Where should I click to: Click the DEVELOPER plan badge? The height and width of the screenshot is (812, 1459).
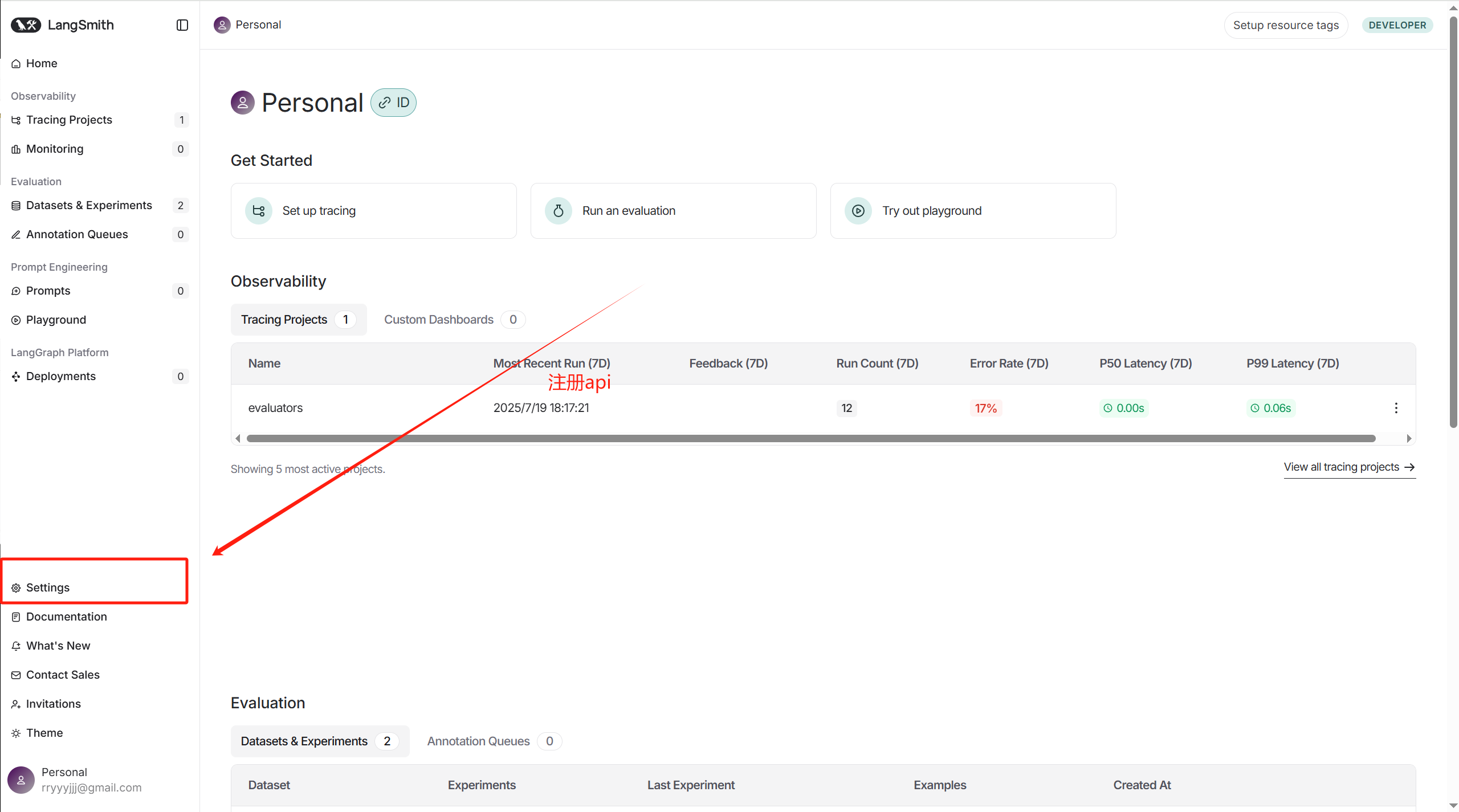1397,25
